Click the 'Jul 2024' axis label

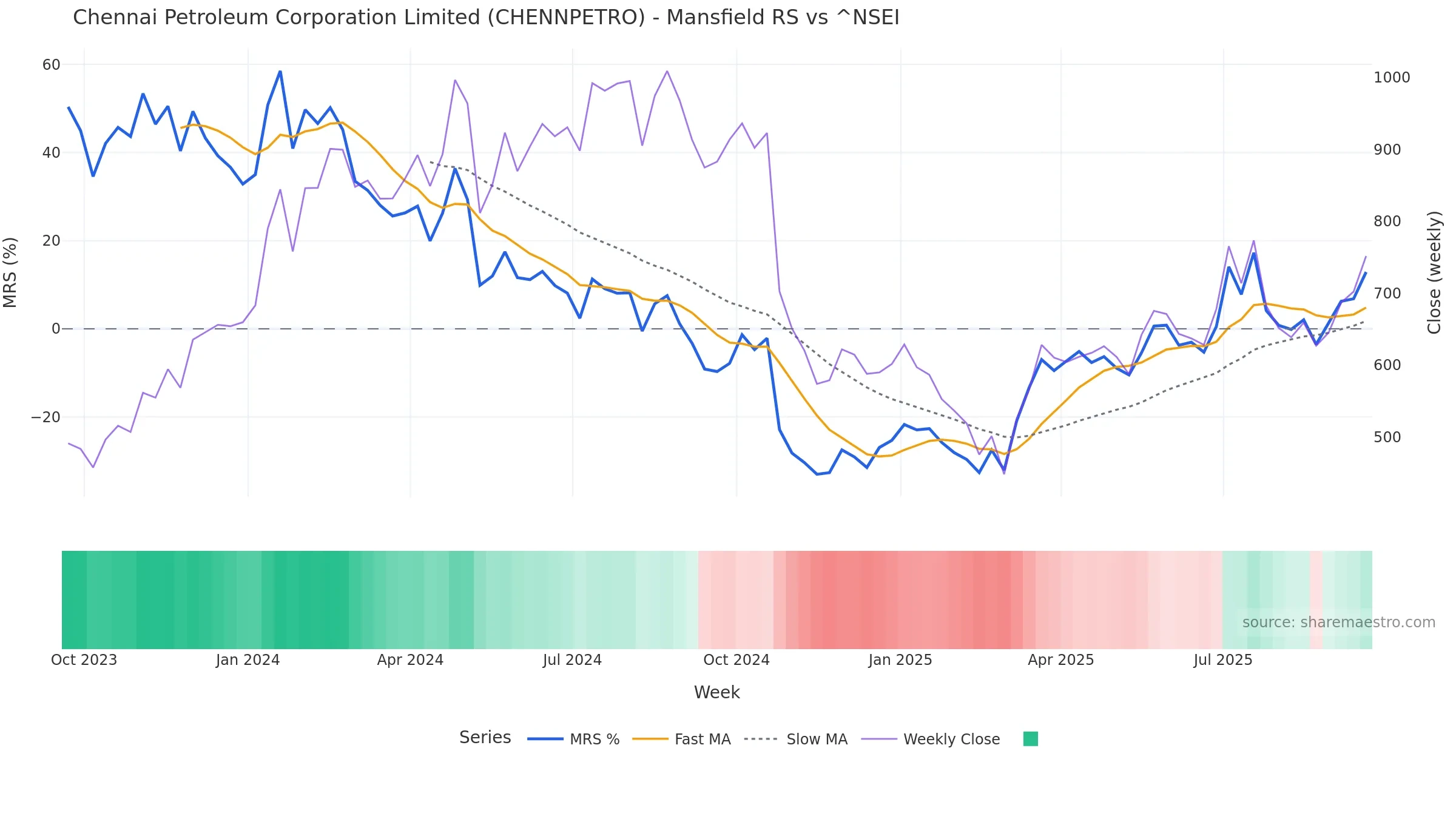click(572, 660)
